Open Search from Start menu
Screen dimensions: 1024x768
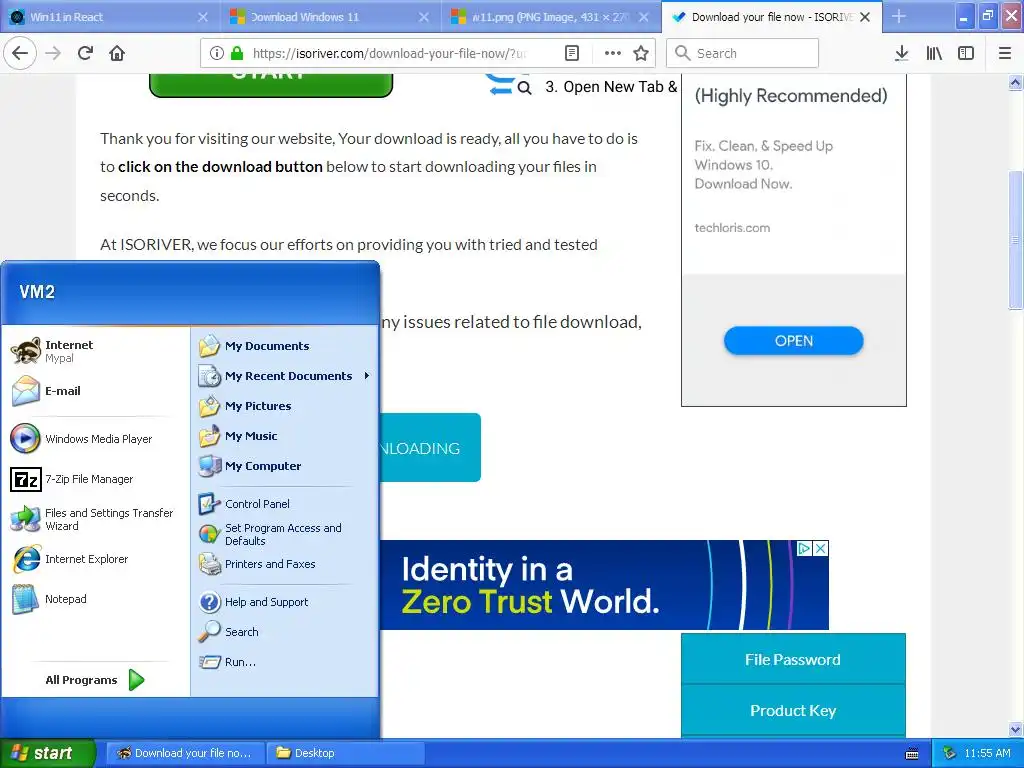click(x=285, y=632)
